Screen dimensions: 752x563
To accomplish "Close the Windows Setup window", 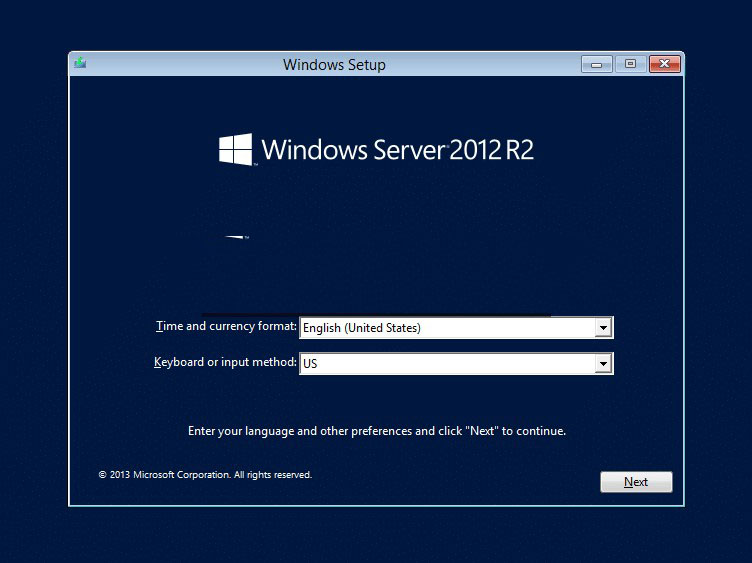I will [665, 64].
